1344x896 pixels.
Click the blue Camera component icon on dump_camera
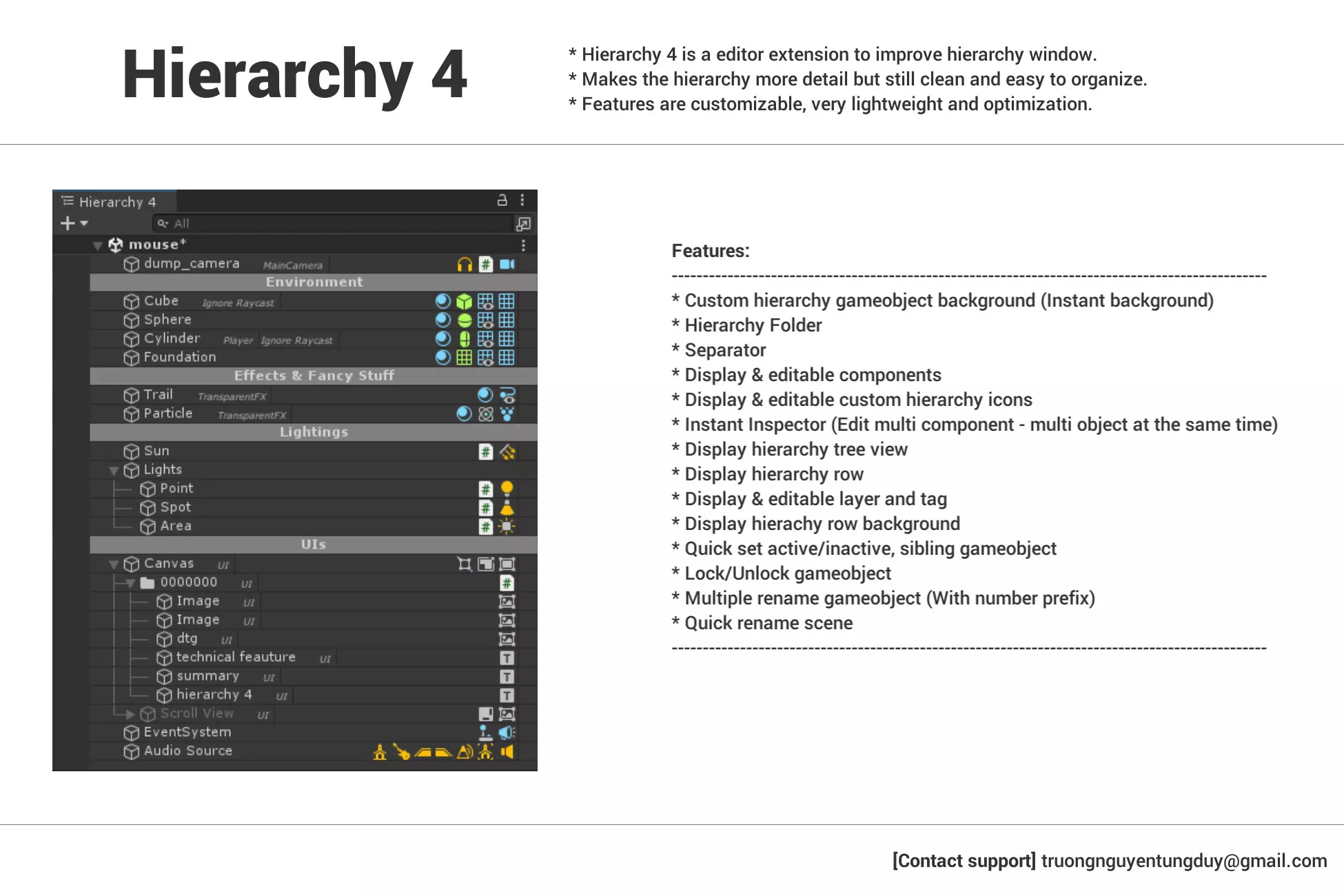pyautogui.click(x=507, y=265)
